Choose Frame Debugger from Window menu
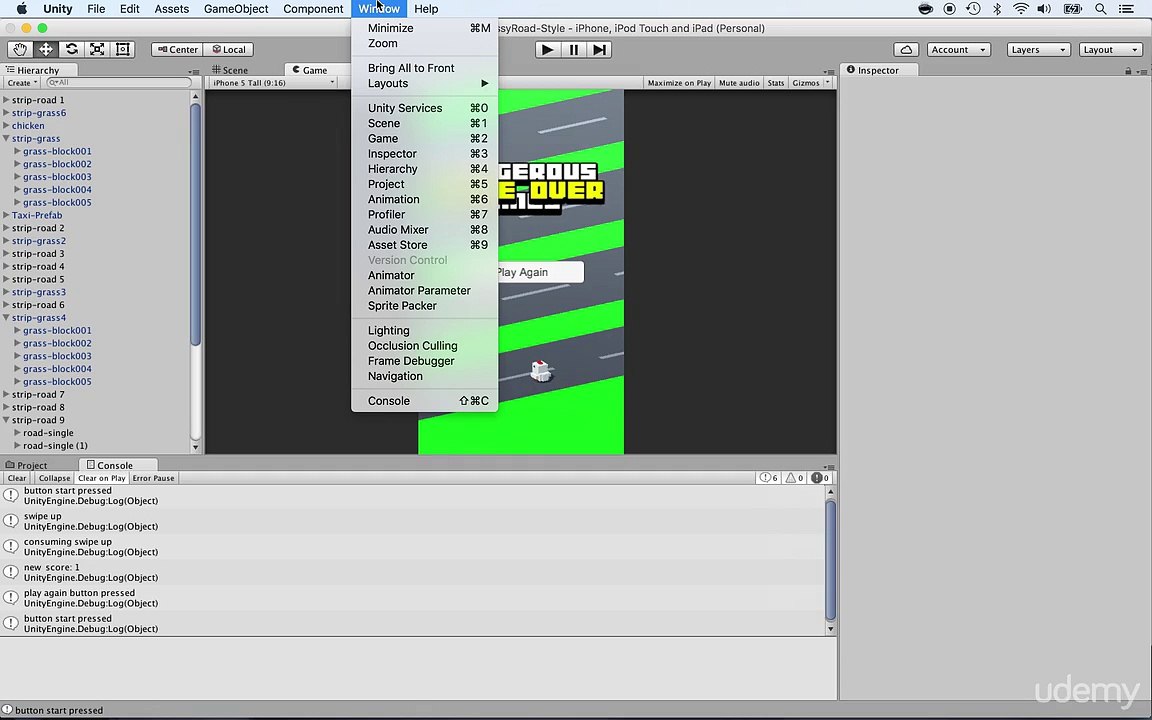1152x720 pixels. click(425, 361)
